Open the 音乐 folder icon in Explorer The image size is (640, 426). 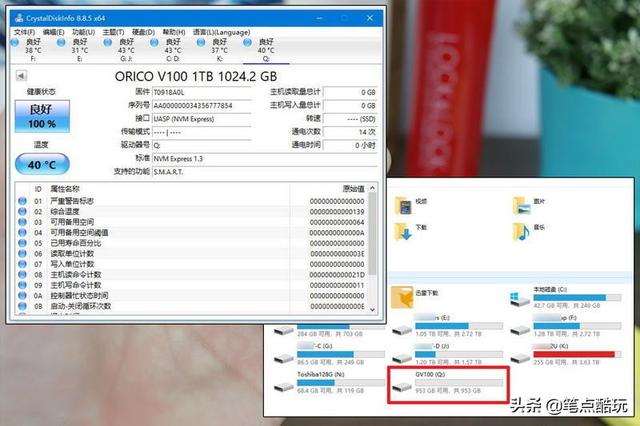click(521, 231)
